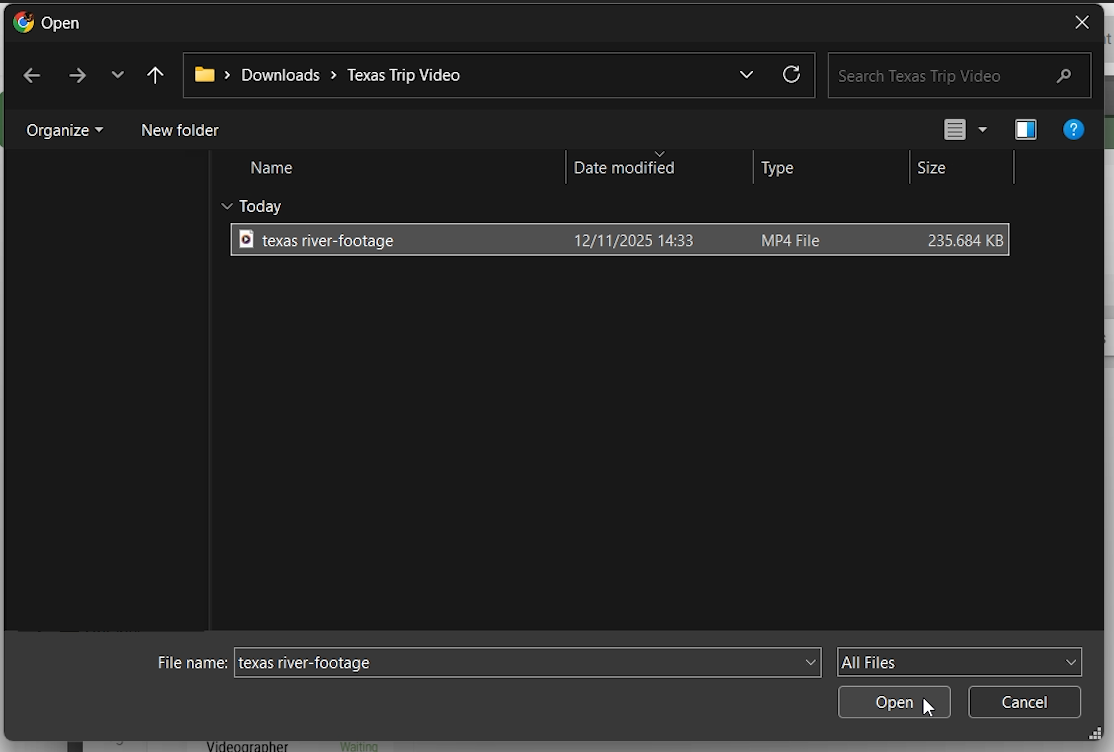
Task: Expand the address bar history dropdown
Action: click(746, 75)
